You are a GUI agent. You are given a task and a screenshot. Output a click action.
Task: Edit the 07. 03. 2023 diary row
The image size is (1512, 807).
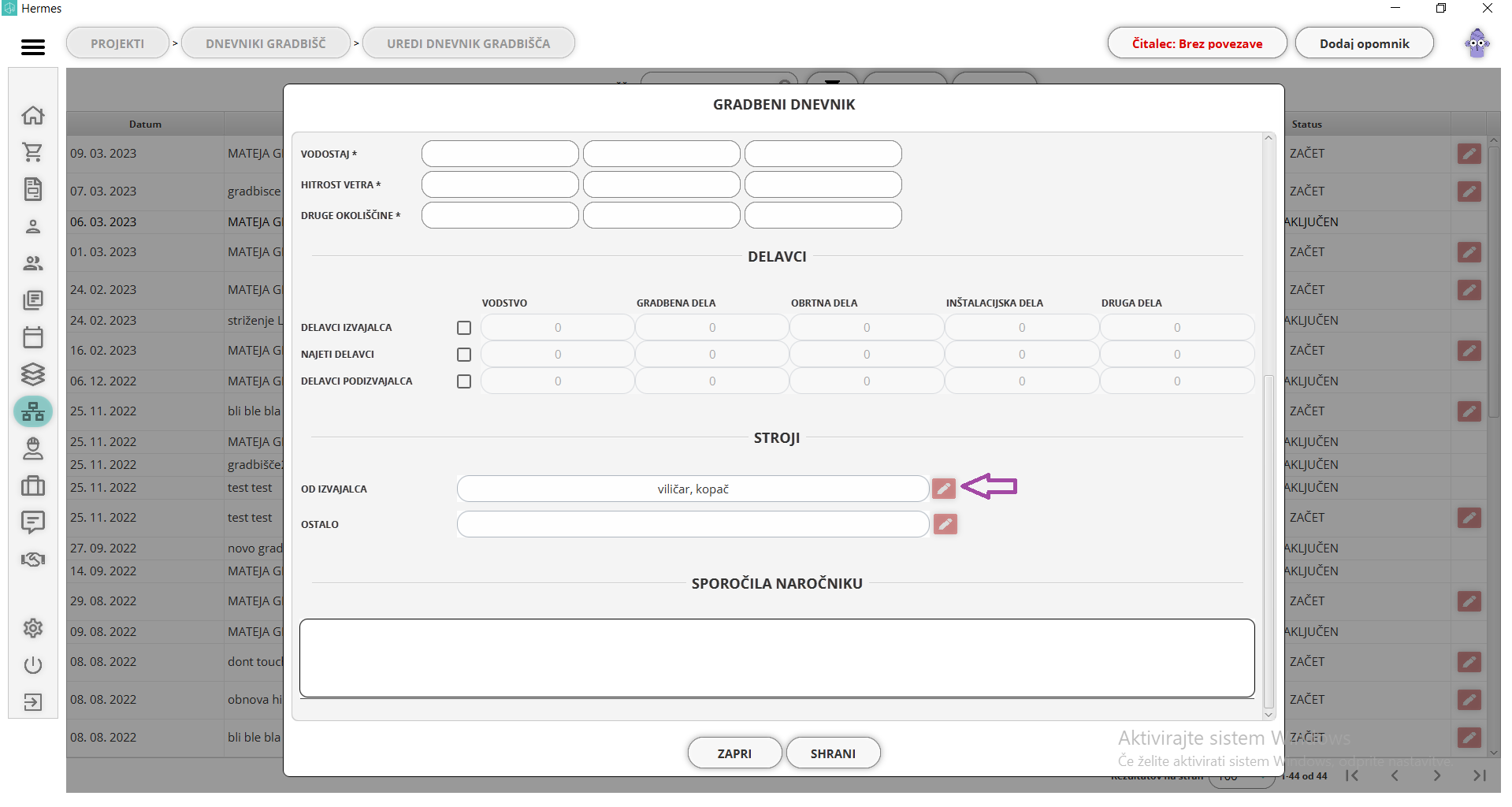point(1469,192)
